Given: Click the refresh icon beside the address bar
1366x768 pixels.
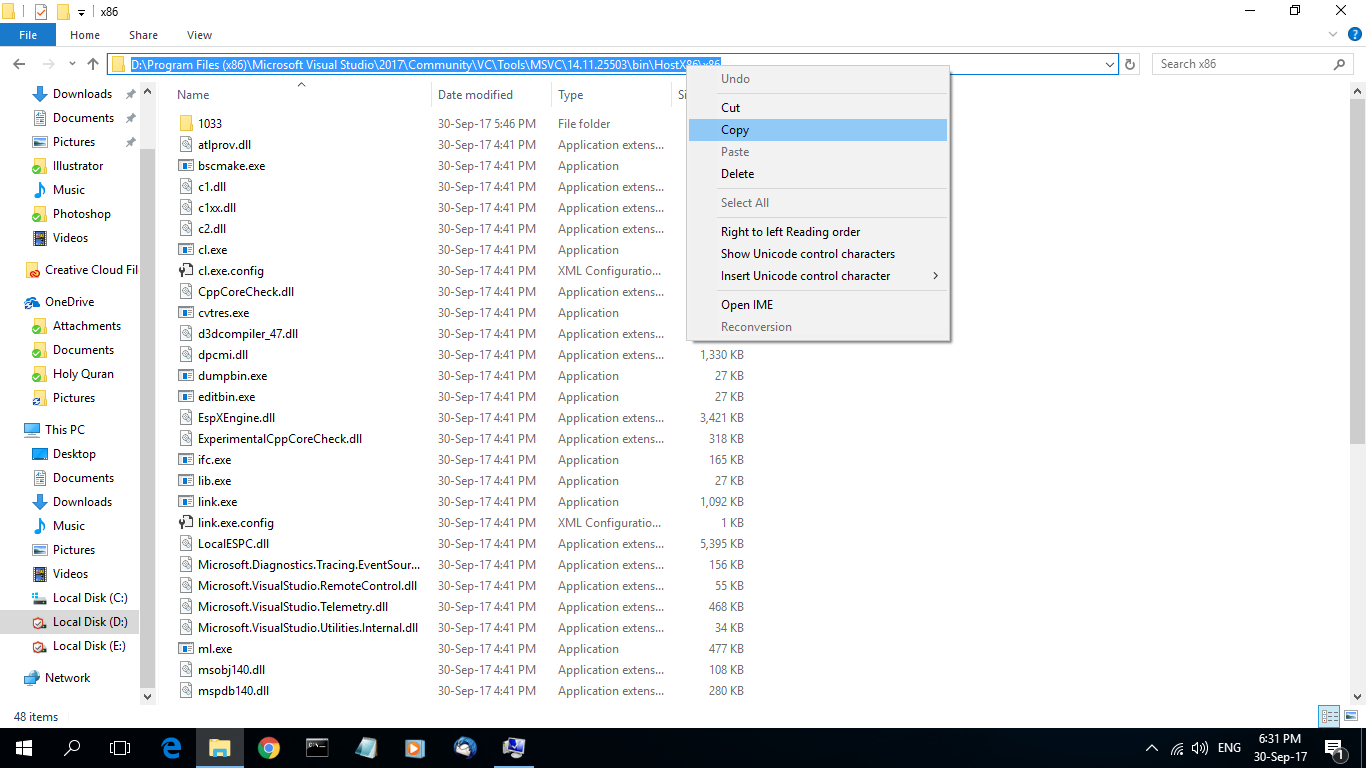Looking at the screenshot, I should point(1129,63).
